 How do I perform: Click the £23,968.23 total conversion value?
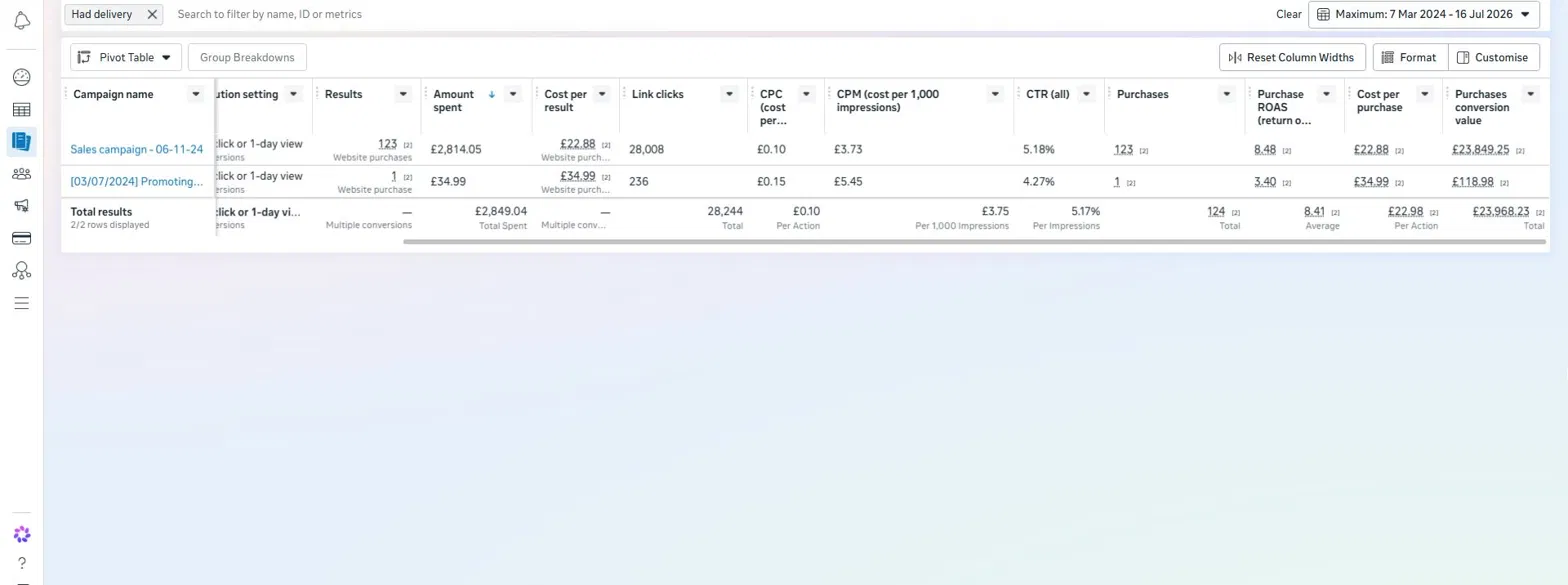pyautogui.click(x=1501, y=211)
